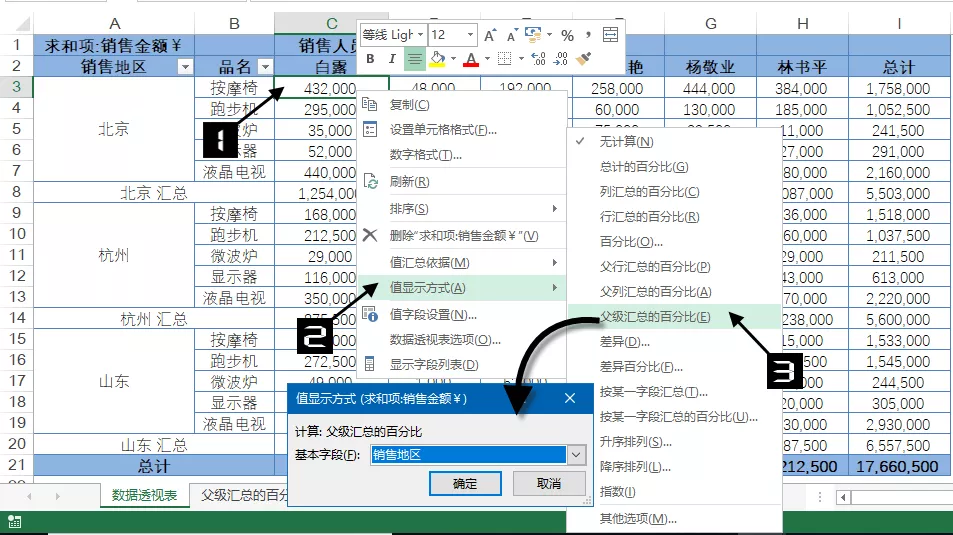Viewport: 953px width, 535px height.
Task: Decrease decimal places icon
Action: [560, 59]
